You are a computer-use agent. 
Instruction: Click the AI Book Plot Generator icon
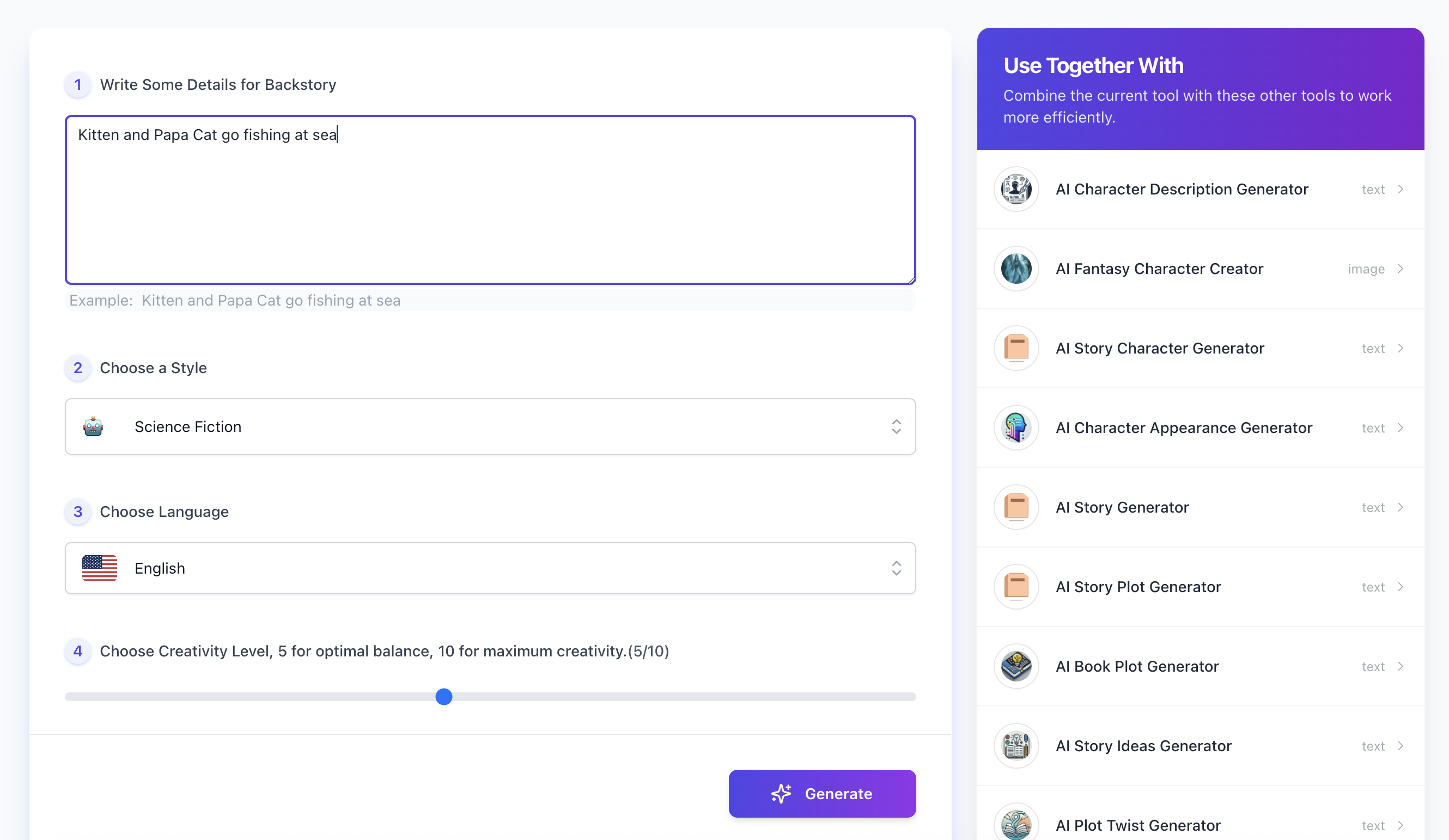(x=1015, y=666)
